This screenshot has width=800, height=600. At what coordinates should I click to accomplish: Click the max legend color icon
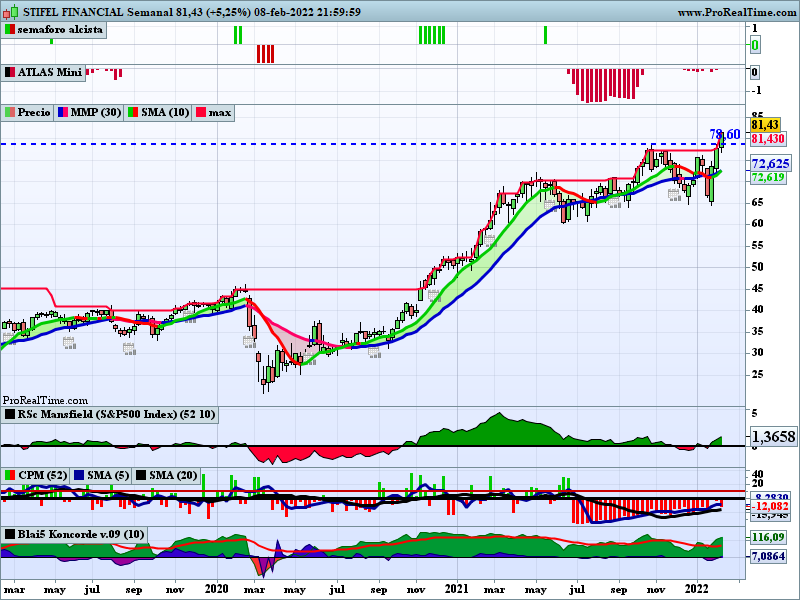[x=201, y=112]
